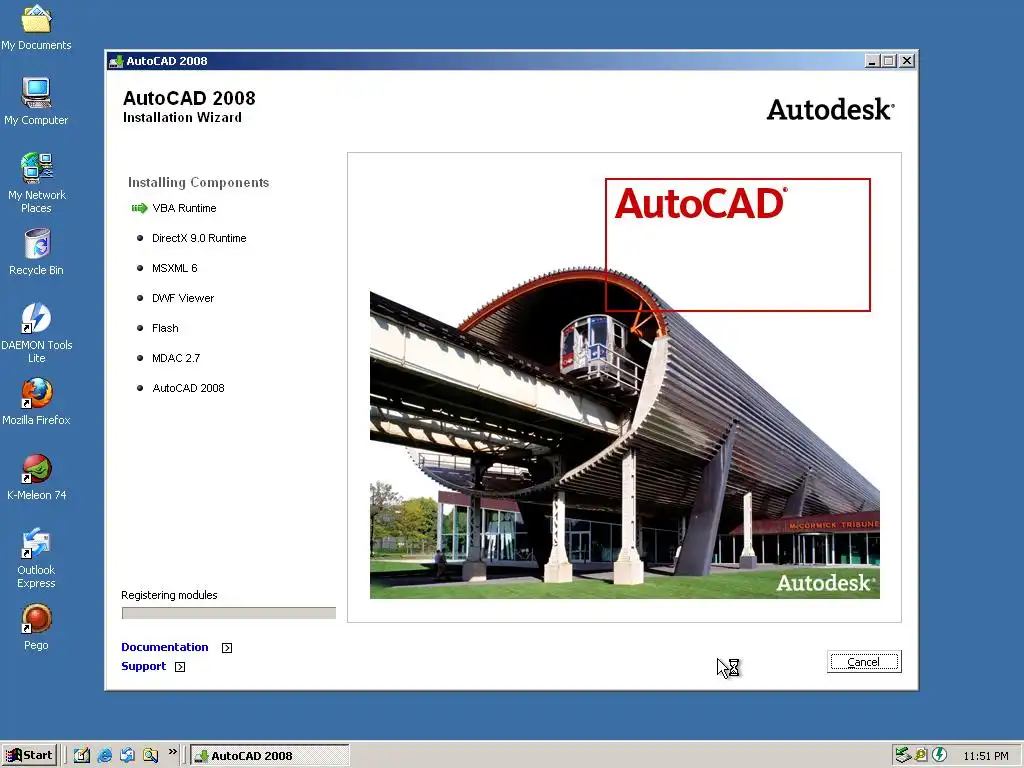Click the Installing Components heading
Image resolution: width=1024 pixels, height=768 pixels.
point(199,183)
